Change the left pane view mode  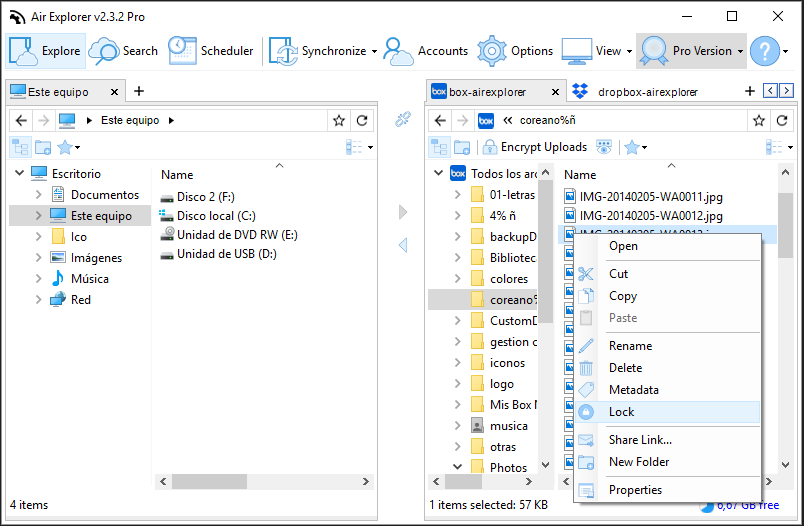pos(359,147)
